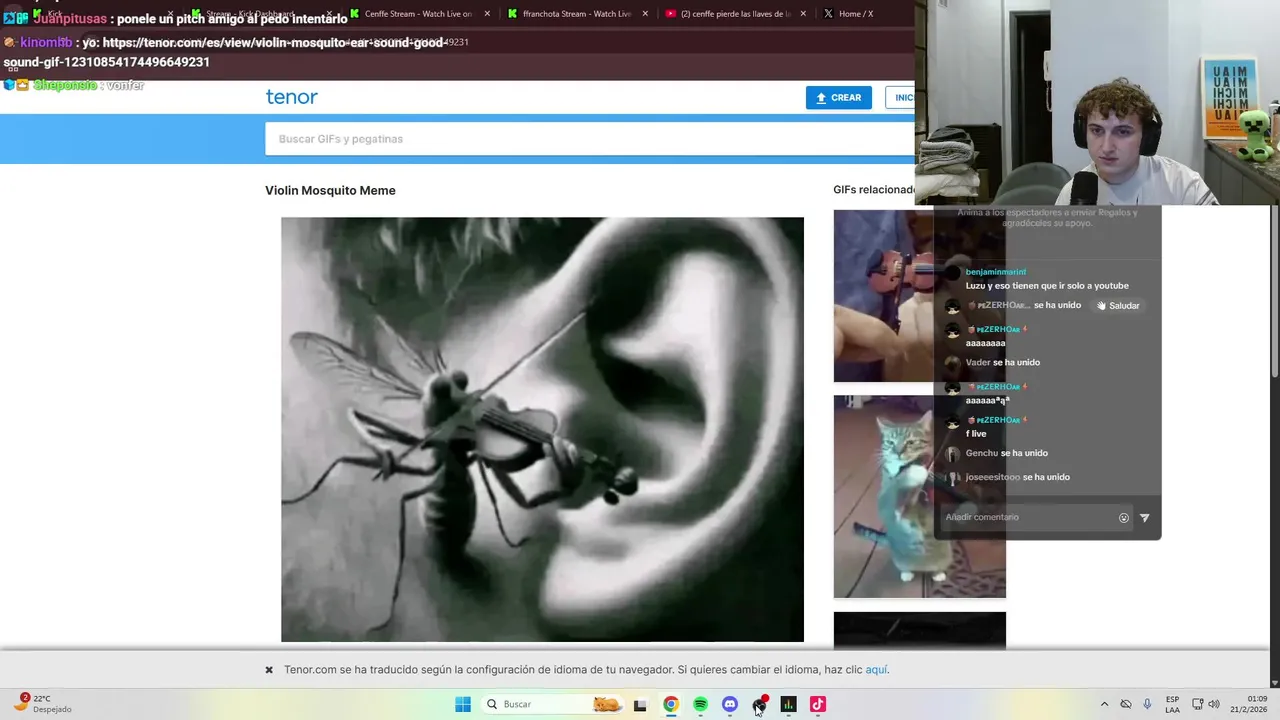Click the cat icon in taskbar search

pos(606,704)
